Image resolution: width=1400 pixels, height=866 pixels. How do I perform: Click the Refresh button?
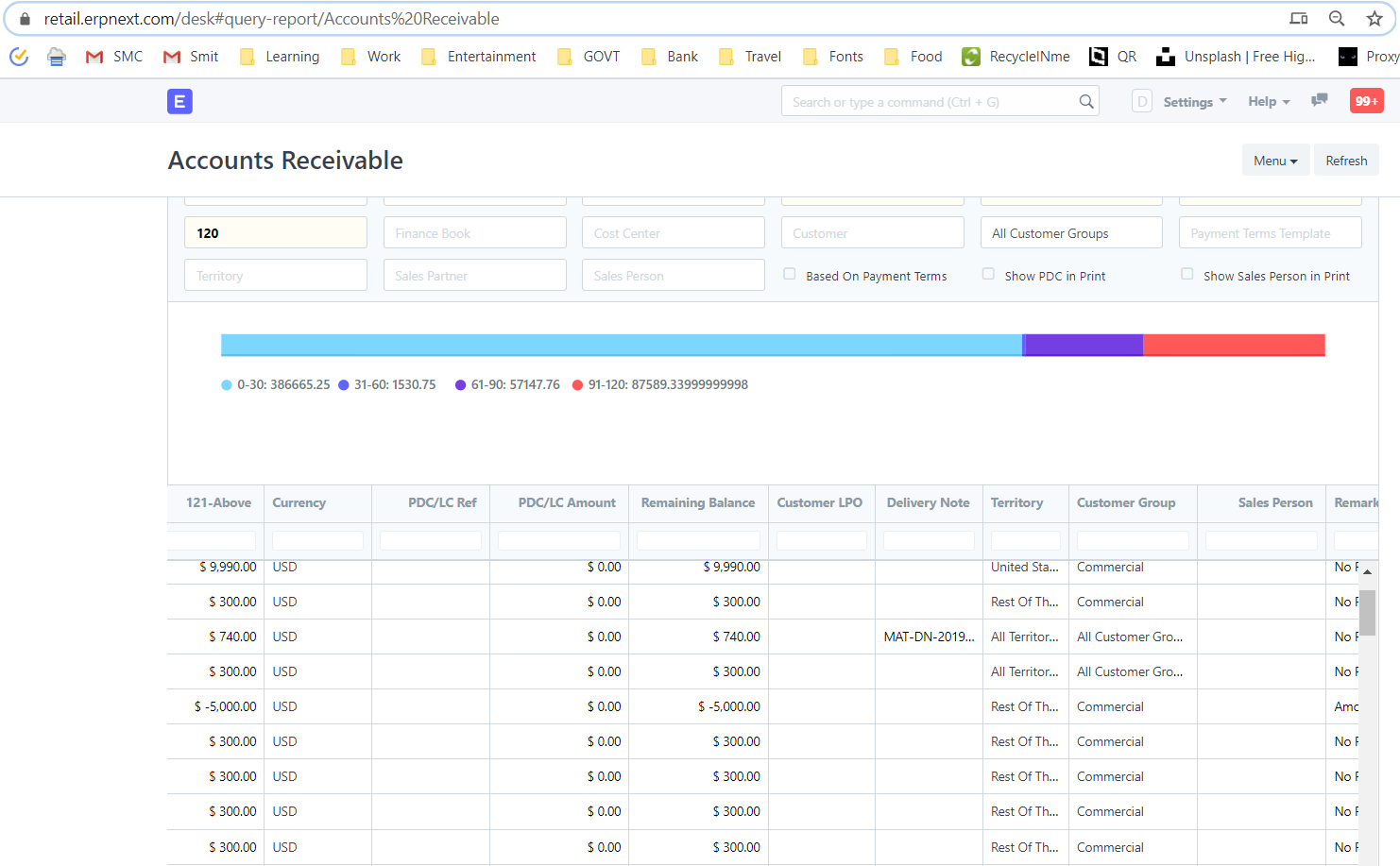1346,160
